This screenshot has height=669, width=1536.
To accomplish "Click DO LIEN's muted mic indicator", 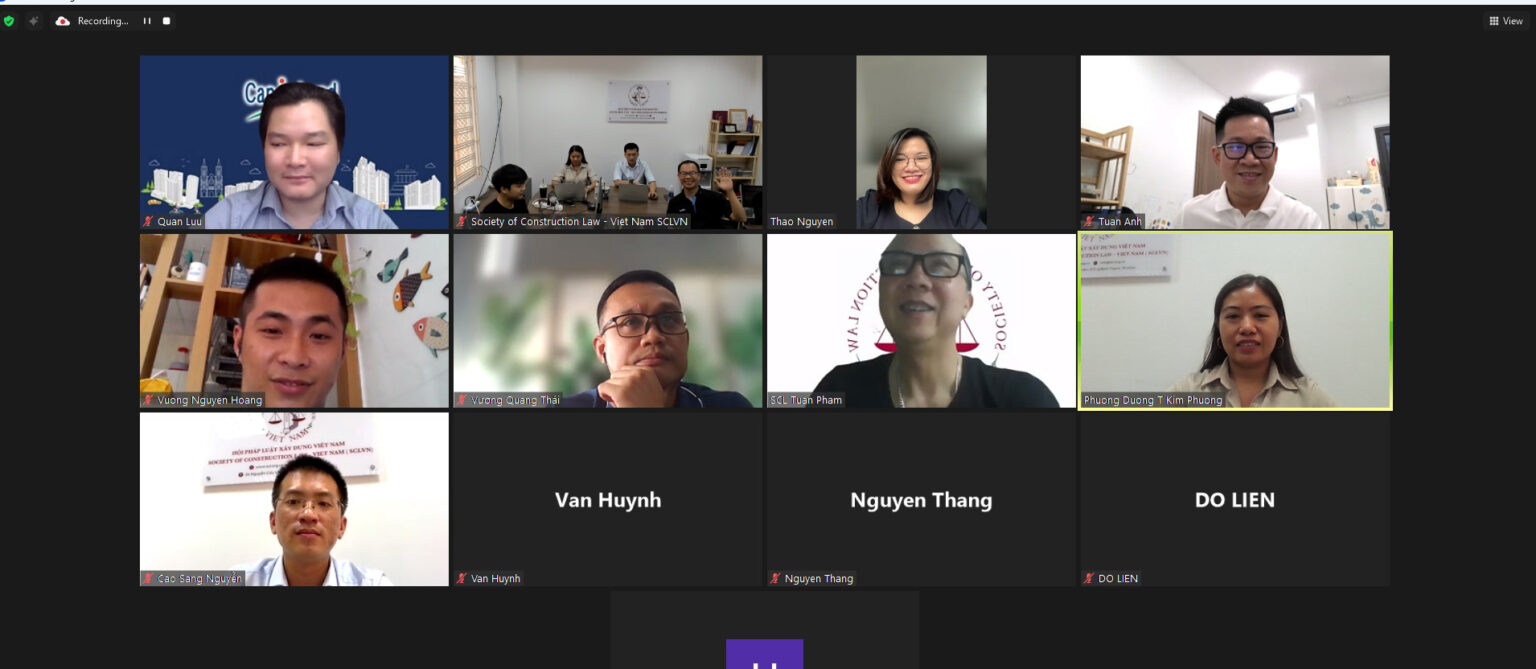I will click(x=1089, y=579).
